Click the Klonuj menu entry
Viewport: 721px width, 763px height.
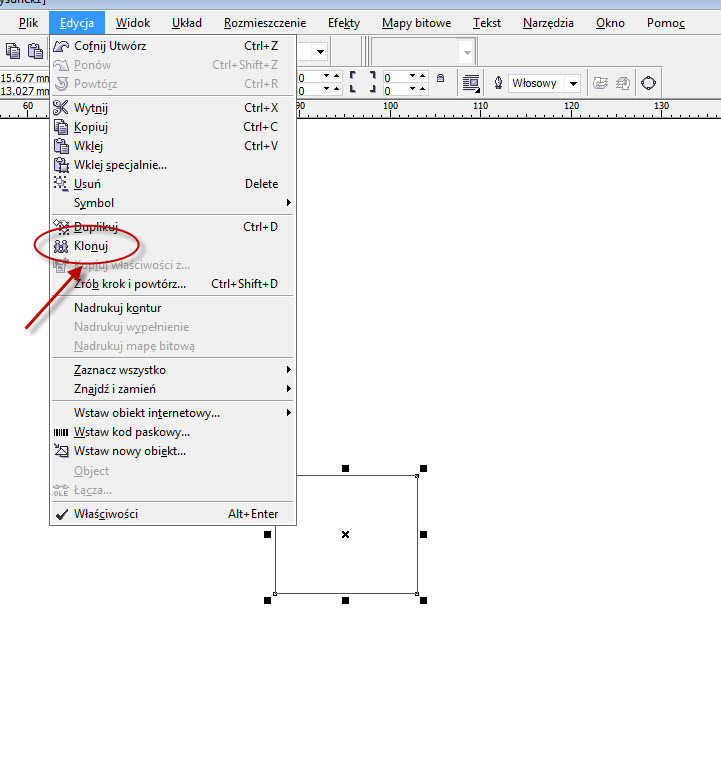tap(91, 246)
